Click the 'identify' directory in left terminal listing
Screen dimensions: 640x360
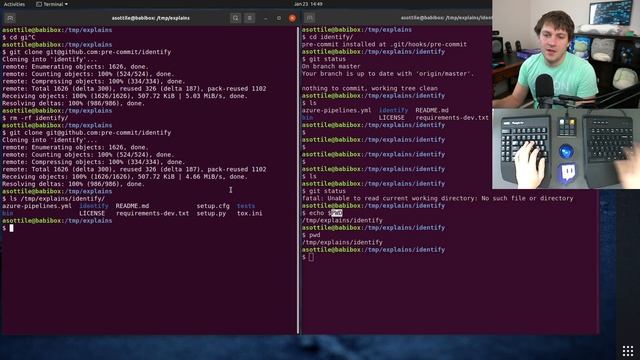click(94, 206)
